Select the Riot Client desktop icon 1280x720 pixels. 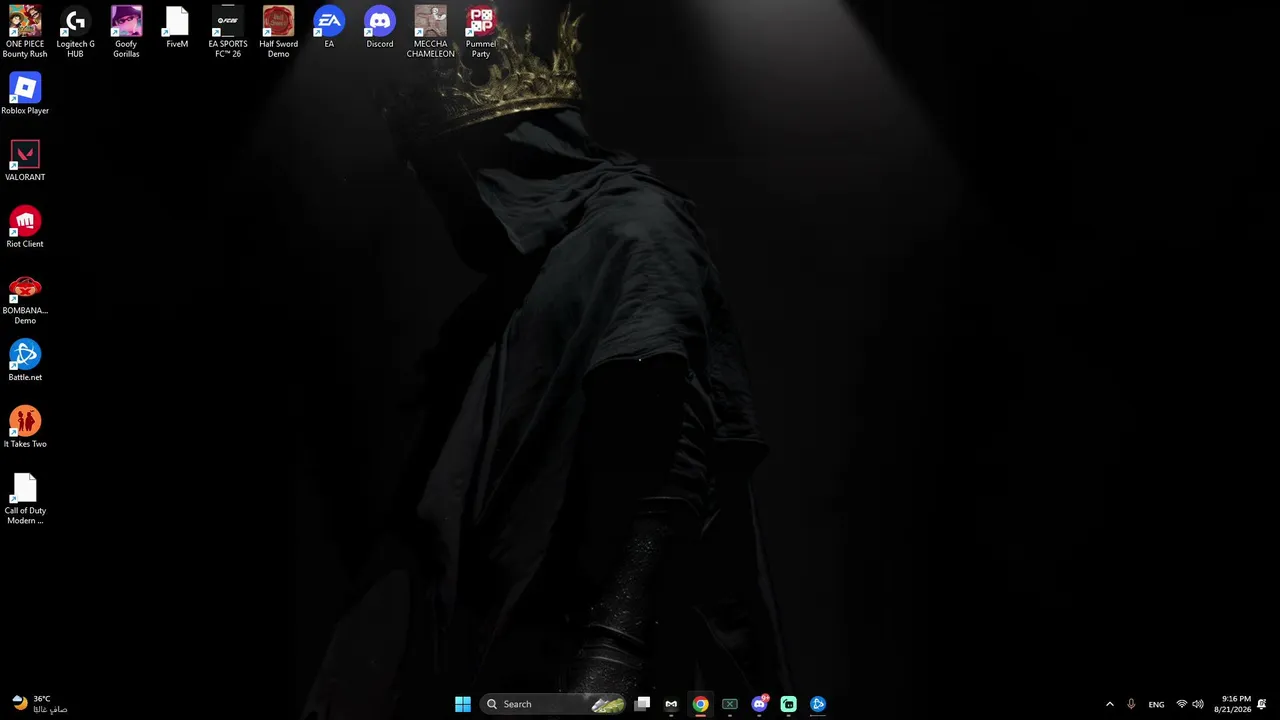25,227
